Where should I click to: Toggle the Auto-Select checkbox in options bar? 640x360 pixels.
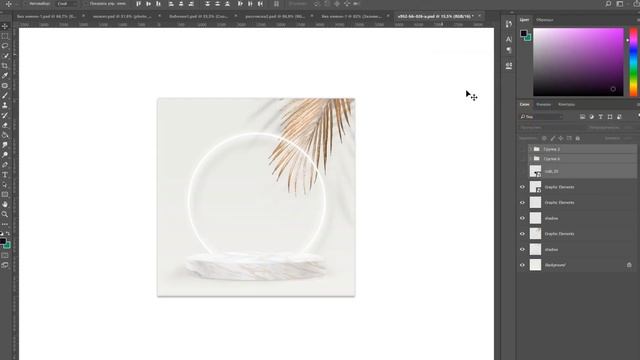26,4
